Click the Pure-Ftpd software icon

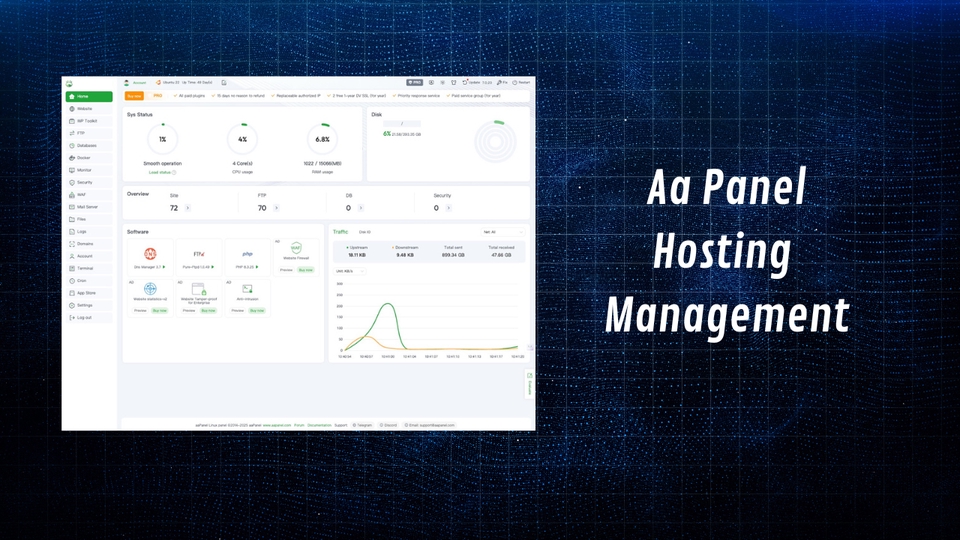coord(198,254)
